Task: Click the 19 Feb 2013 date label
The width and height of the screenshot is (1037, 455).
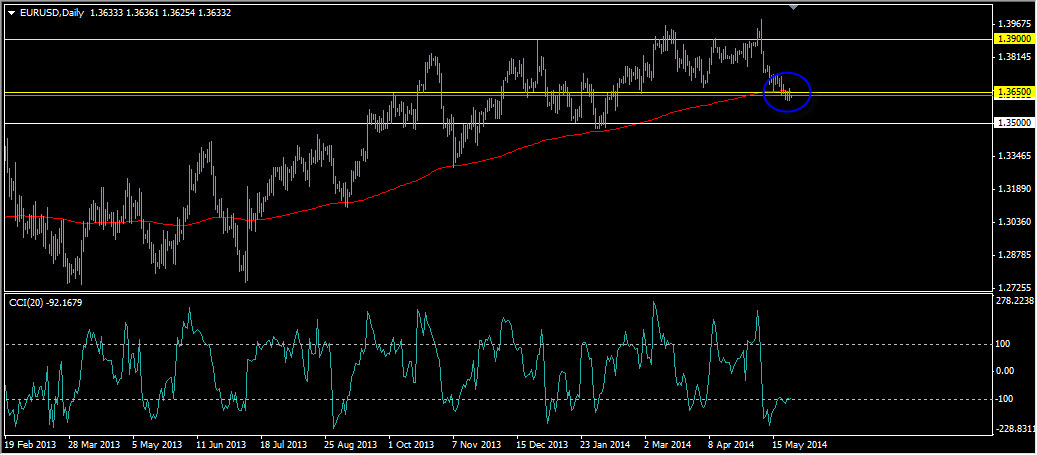Action: click(28, 444)
